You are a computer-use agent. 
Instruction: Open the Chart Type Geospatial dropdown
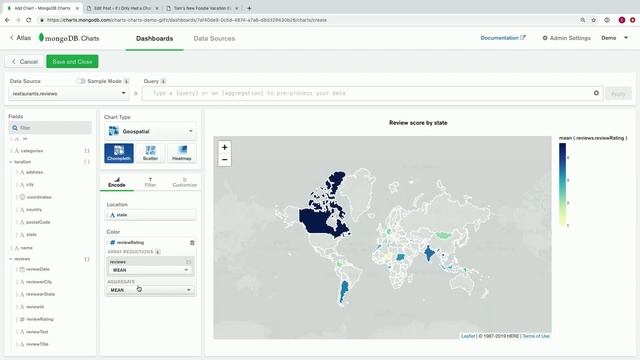tap(150, 131)
